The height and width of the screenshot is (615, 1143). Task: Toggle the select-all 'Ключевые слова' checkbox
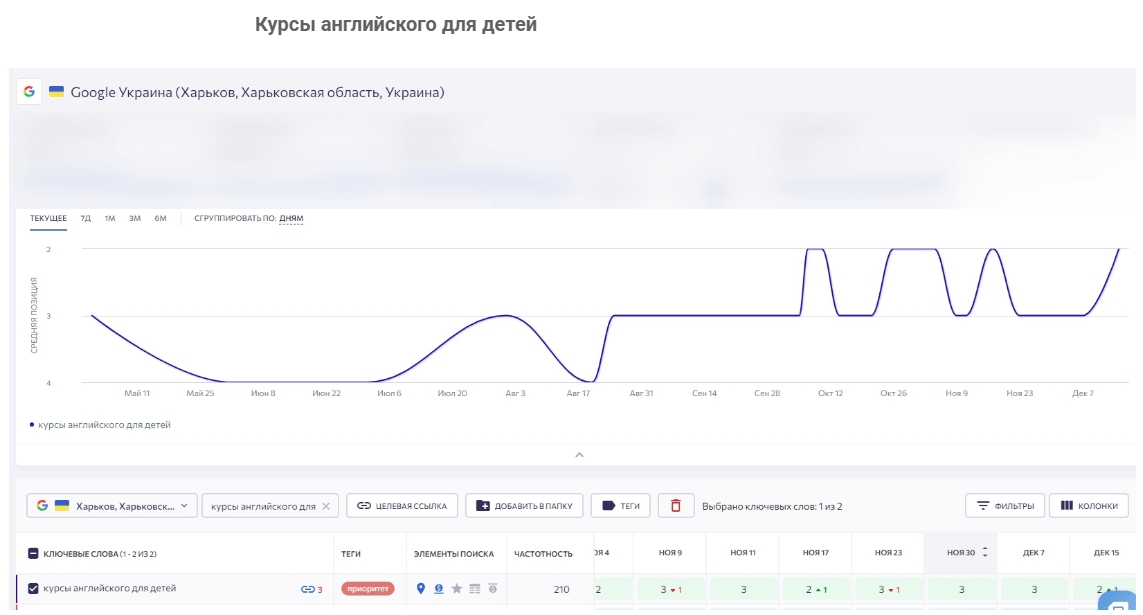pyautogui.click(x=33, y=554)
